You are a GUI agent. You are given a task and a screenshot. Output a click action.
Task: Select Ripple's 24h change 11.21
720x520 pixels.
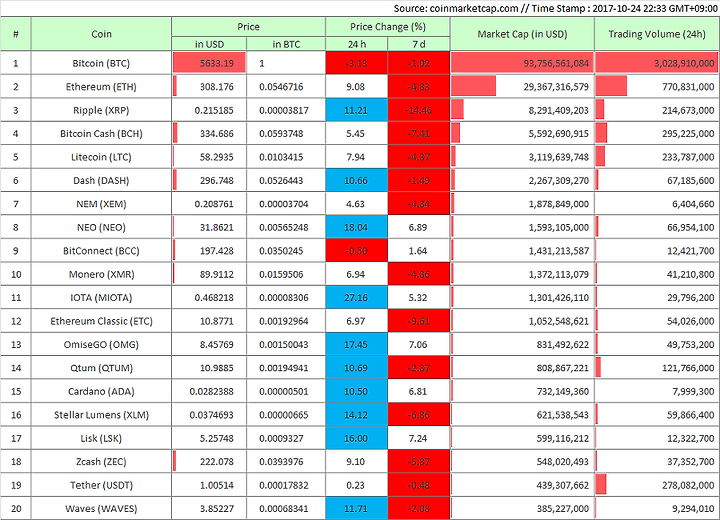(x=357, y=110)
